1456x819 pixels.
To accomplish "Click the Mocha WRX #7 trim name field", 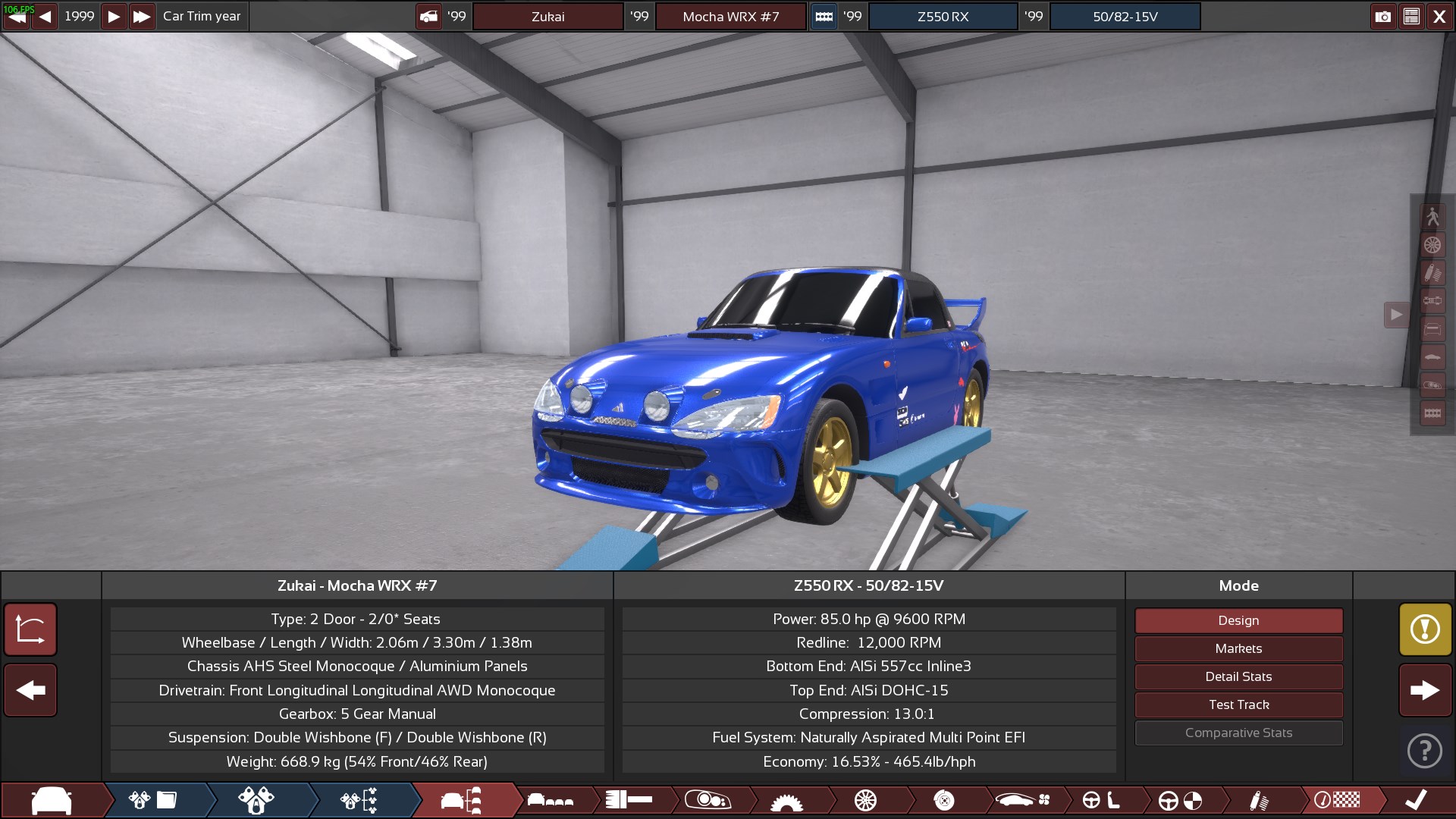I will [x=730, y=16].
